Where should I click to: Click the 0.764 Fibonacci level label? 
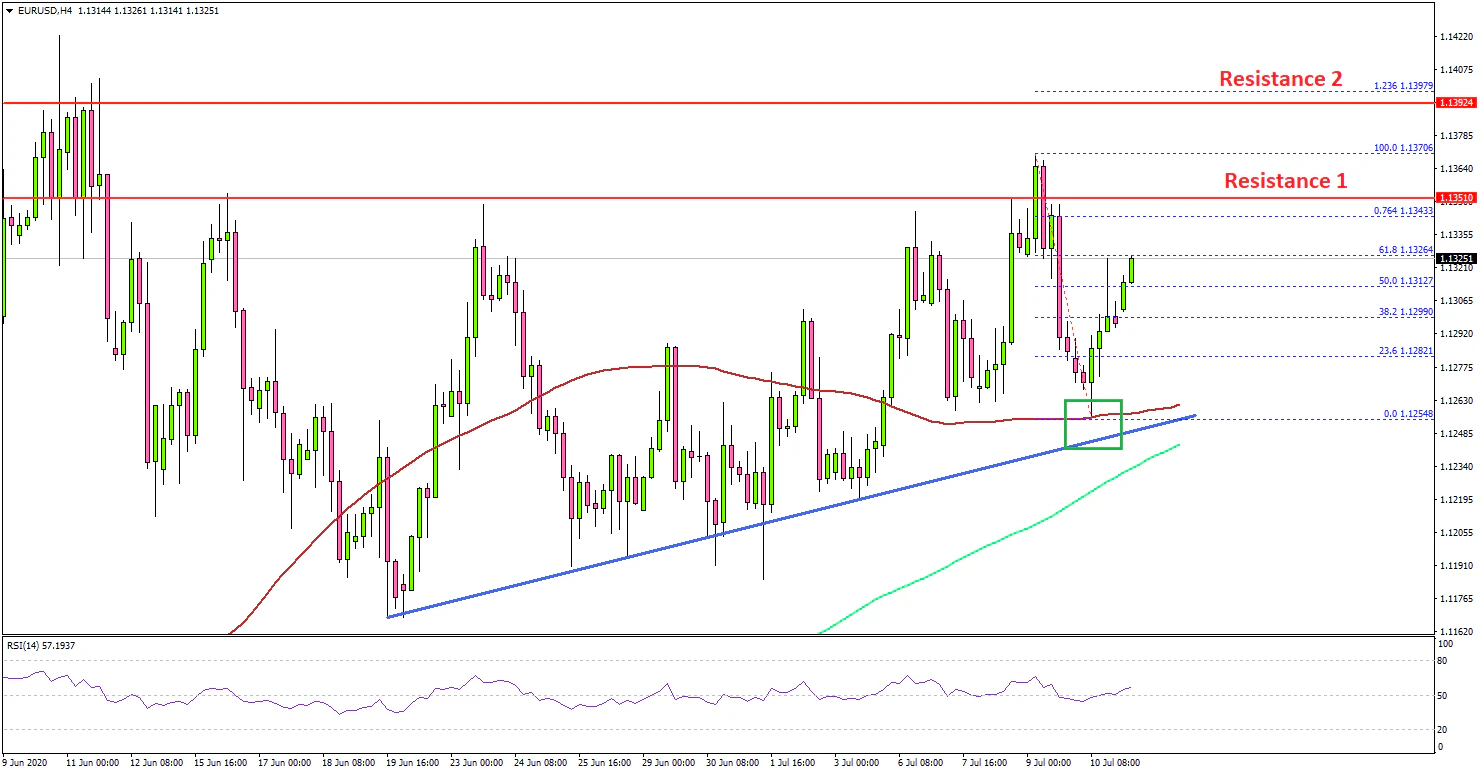point(1405,211)
